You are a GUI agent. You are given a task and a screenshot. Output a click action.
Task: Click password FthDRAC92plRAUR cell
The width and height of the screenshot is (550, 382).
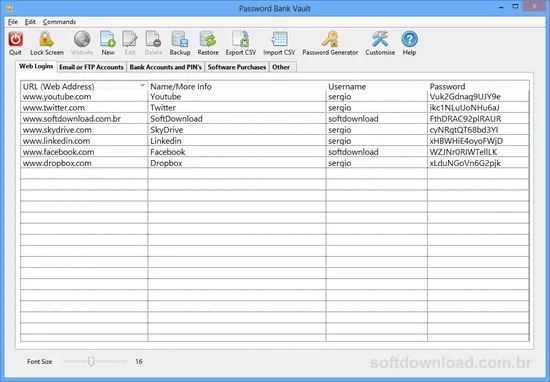pos(478,119)
